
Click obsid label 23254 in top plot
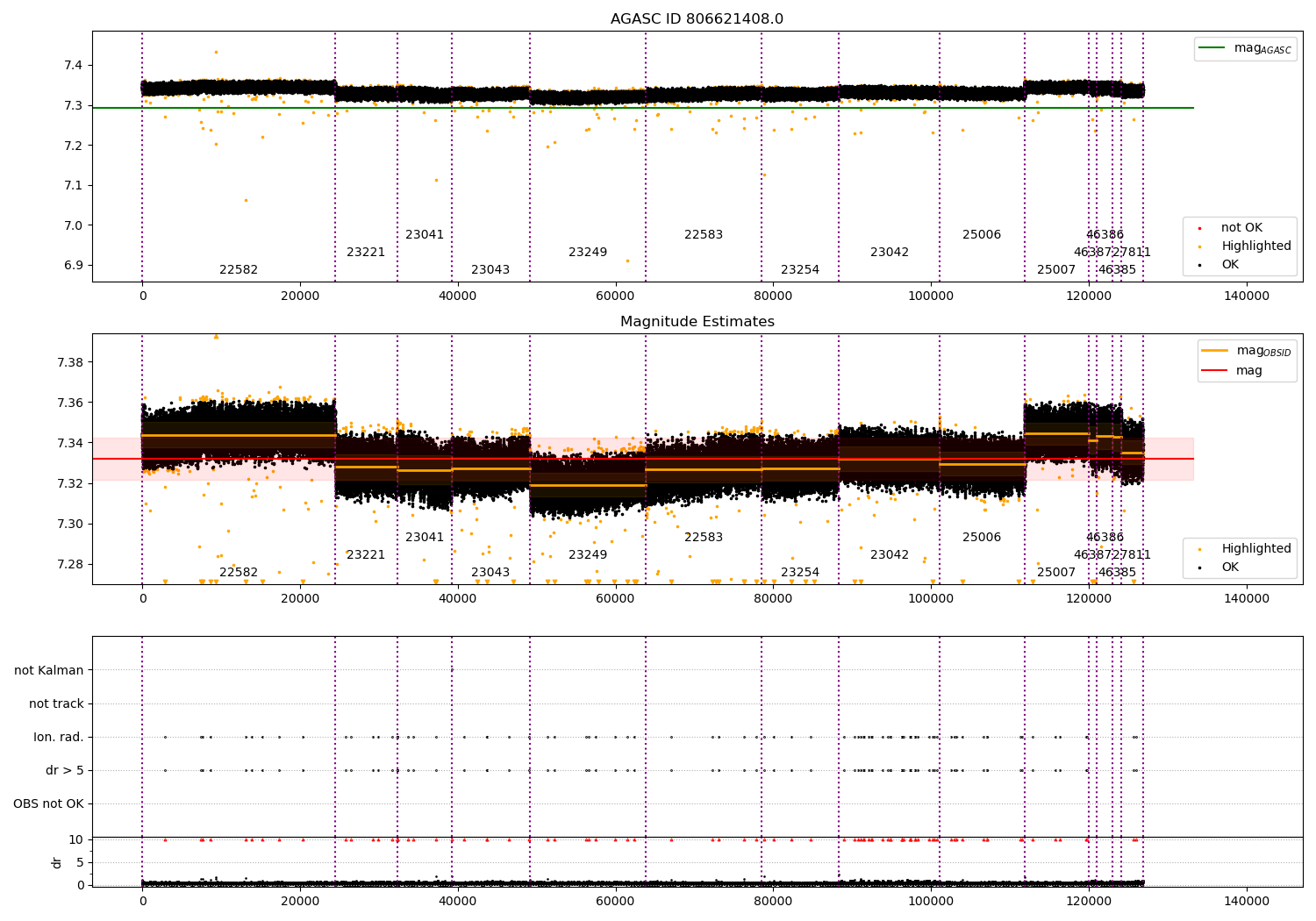click(x=800, y=270)
